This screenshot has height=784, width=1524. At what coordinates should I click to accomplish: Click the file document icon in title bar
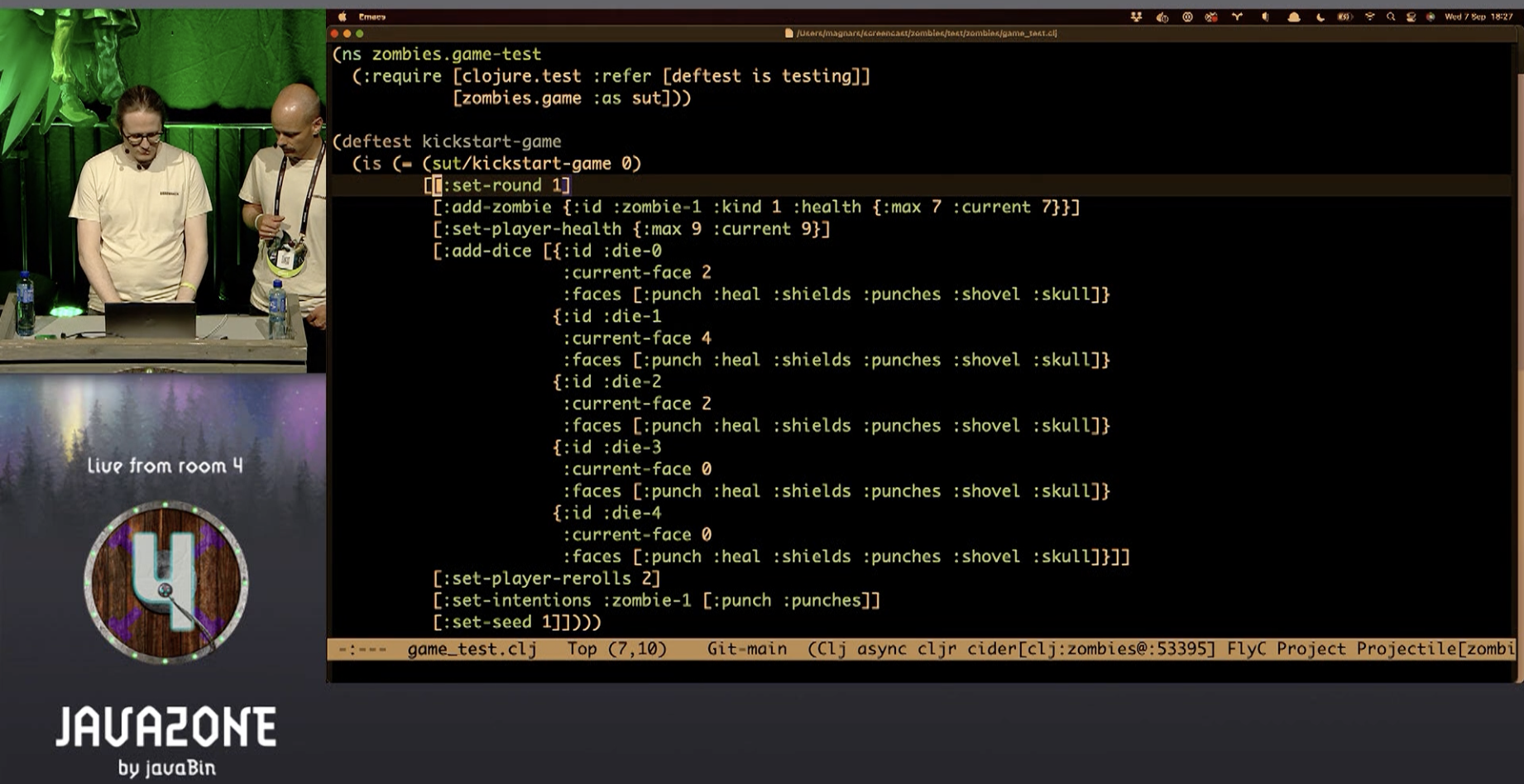tap(788, 33)
